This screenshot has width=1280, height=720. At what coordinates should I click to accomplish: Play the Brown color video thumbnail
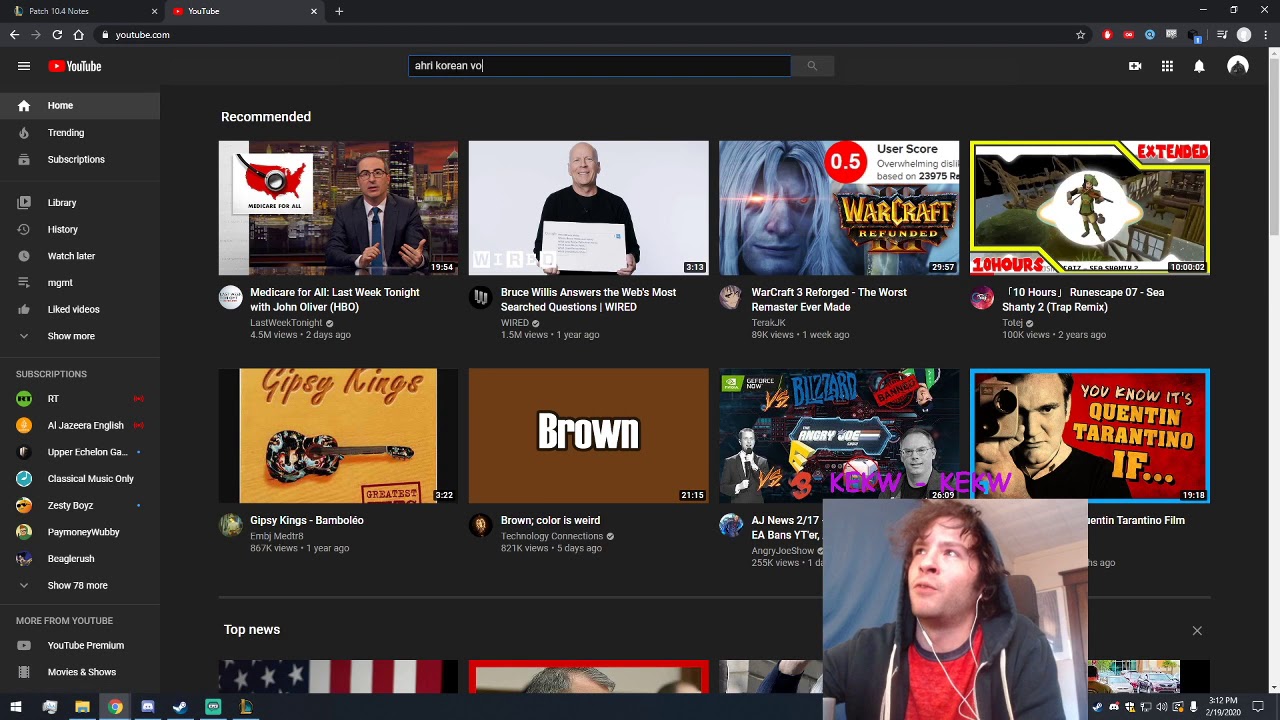588,435
